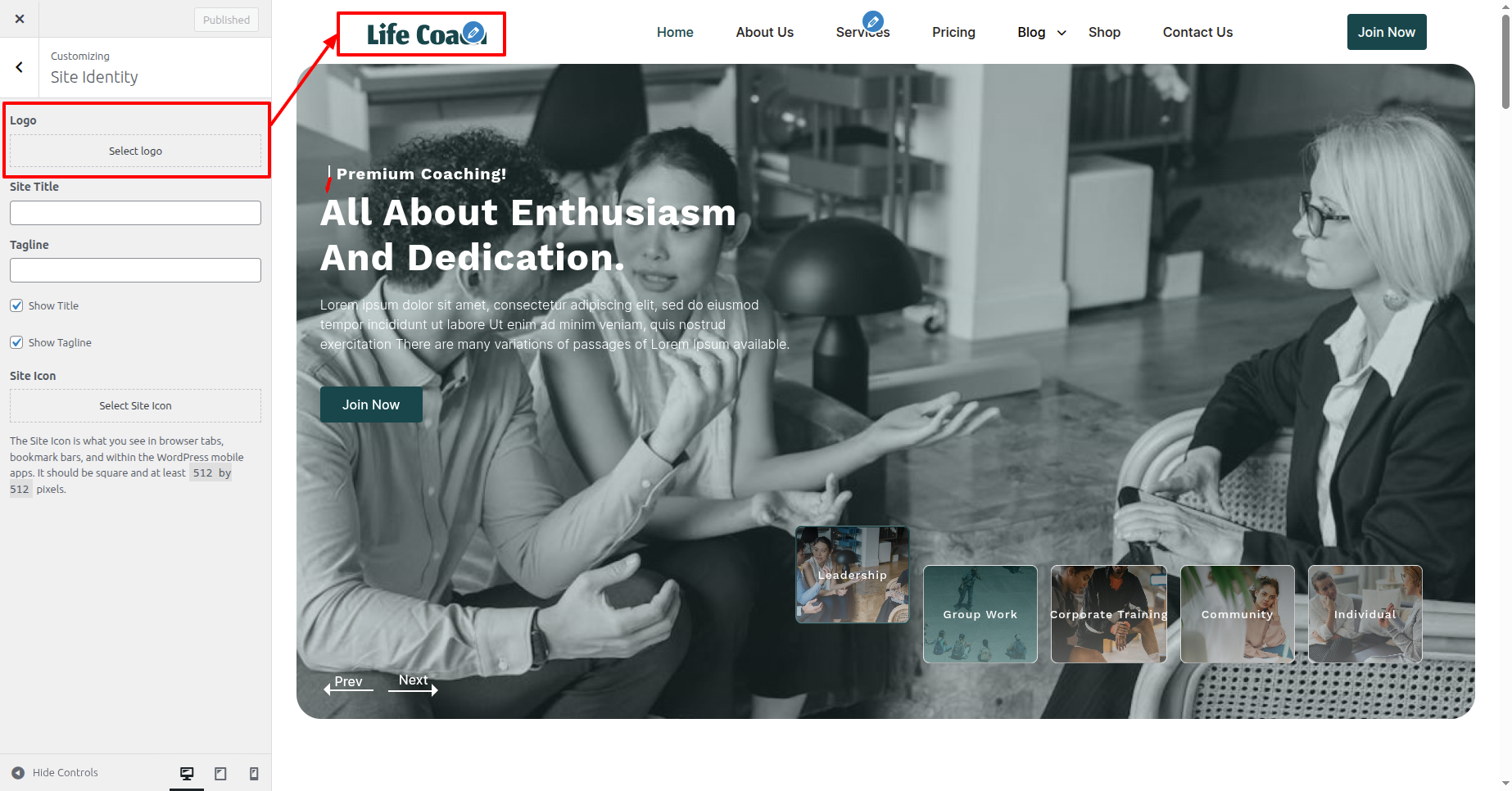Click the edit pencil icon over Services menu
This screenshot has height=791, width=1512.
[873, 21]
